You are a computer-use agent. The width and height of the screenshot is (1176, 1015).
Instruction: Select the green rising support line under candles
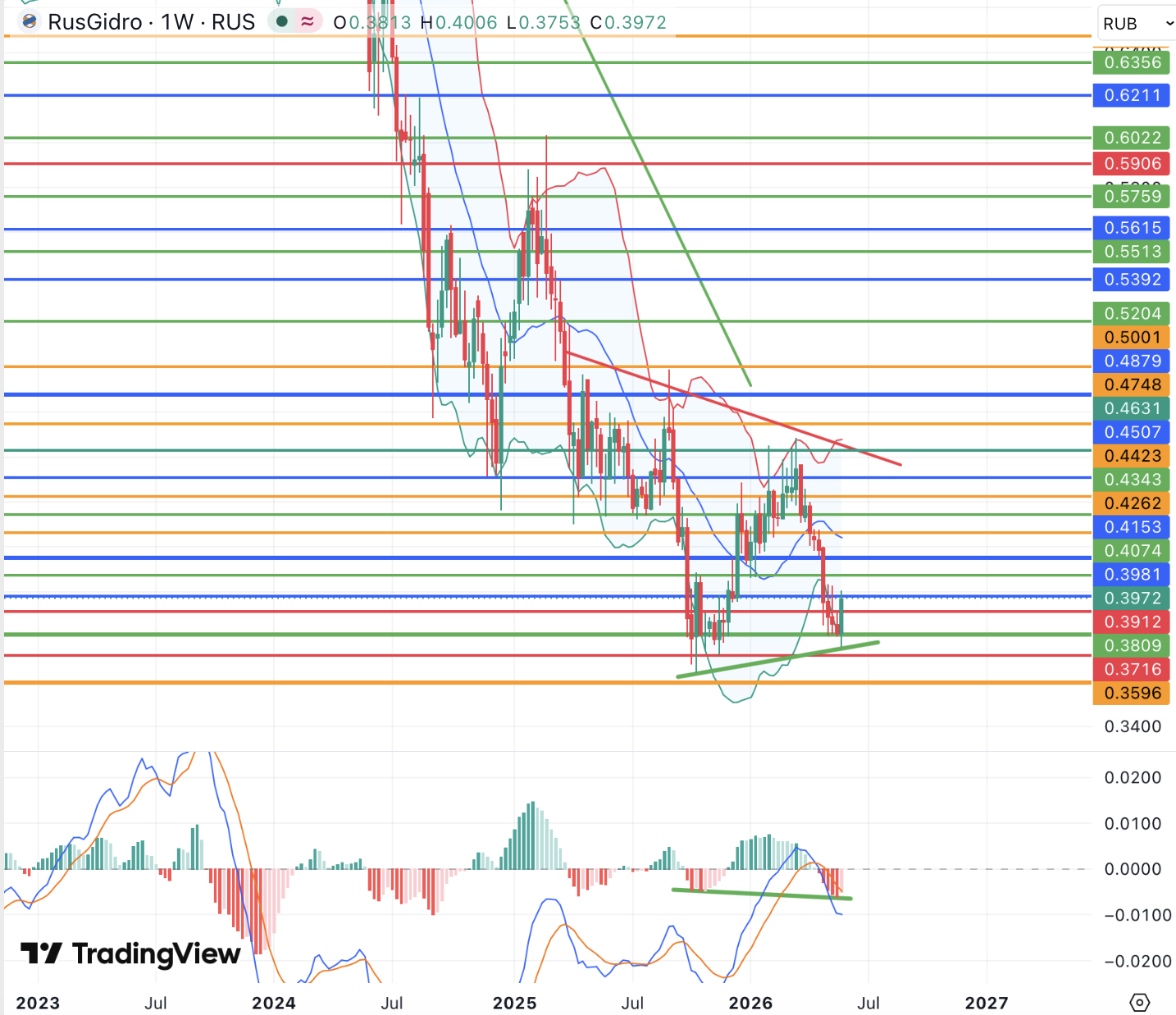(777, 659)
